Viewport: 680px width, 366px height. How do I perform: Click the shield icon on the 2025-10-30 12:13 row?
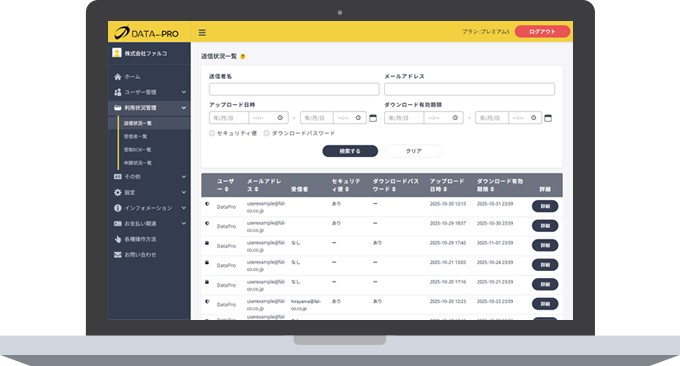(207, 204)
